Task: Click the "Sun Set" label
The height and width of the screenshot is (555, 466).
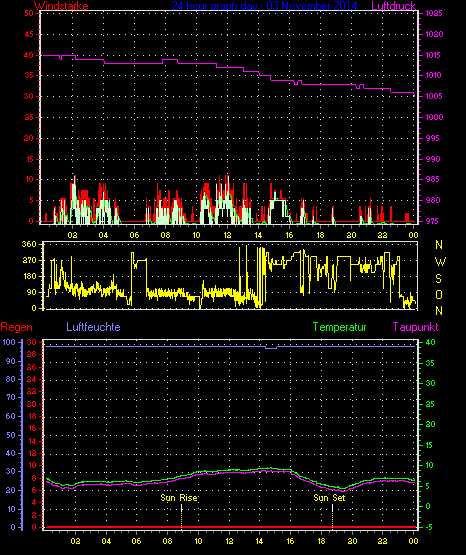Action: tap(329, 498)
